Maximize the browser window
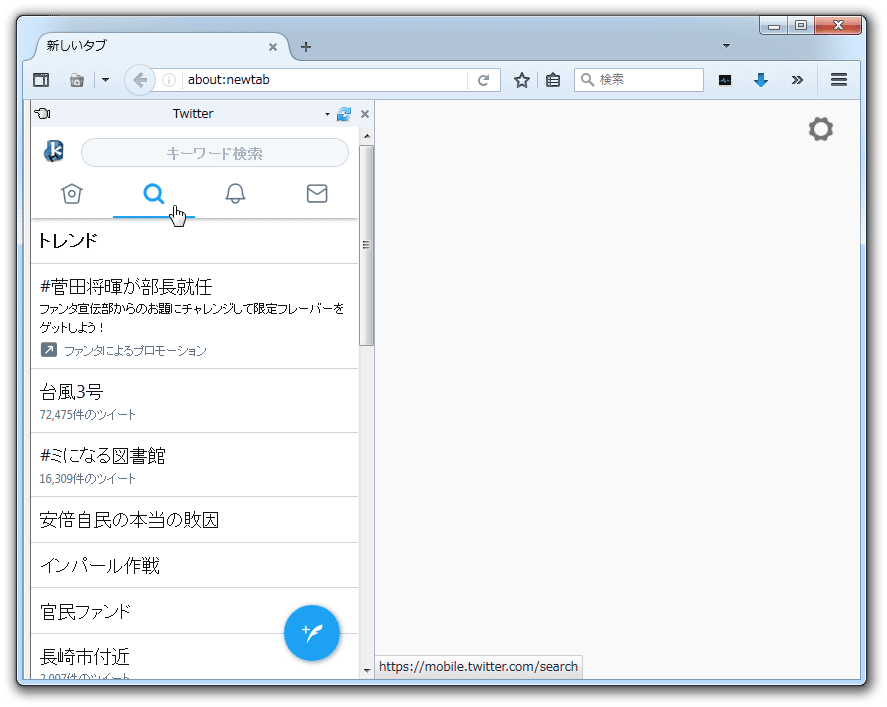887x707 pixels. pyautogui.click(x=800, y=25)
